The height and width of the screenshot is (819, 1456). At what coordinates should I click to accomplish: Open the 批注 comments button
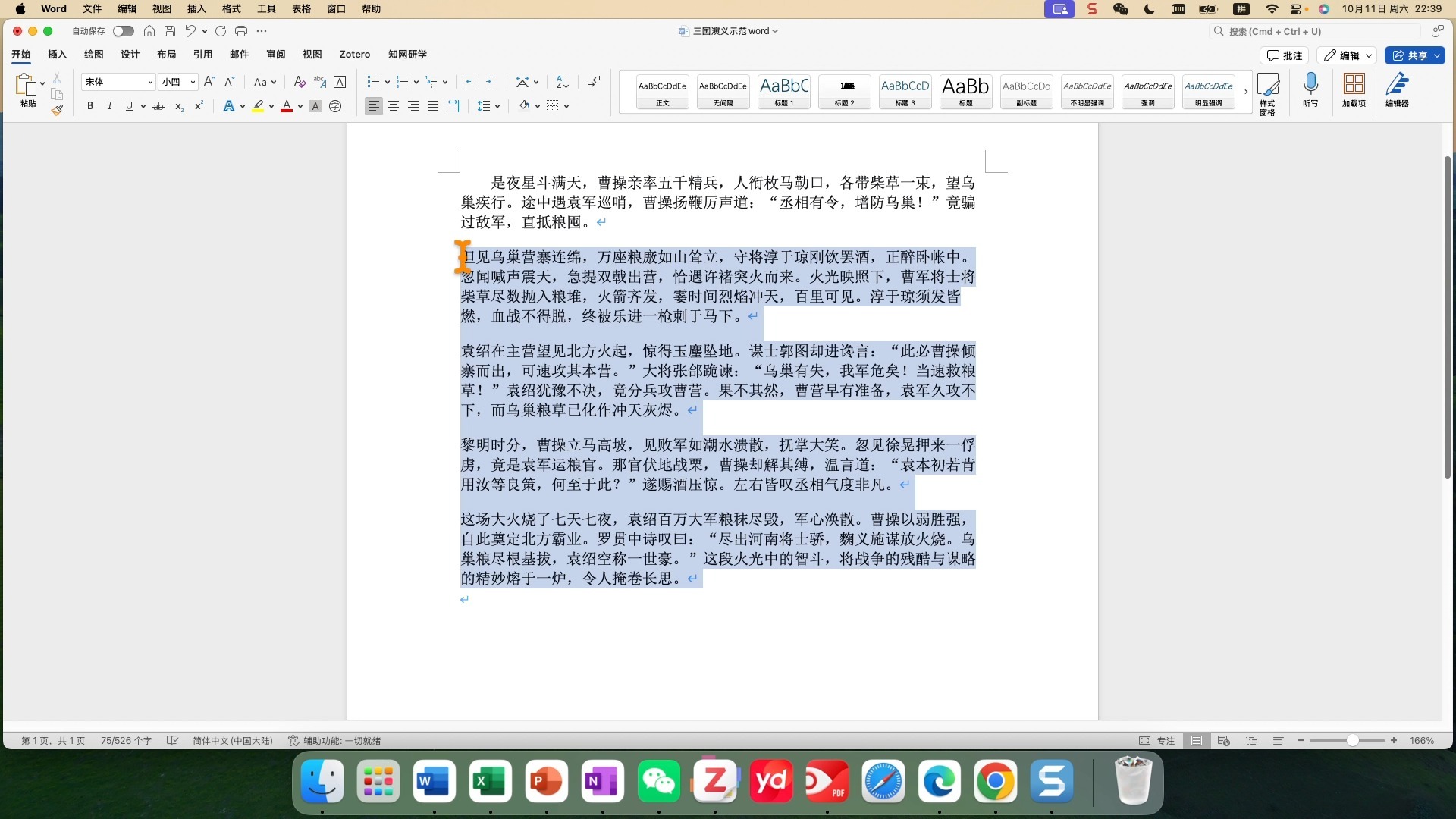[x=1284, y=55]
